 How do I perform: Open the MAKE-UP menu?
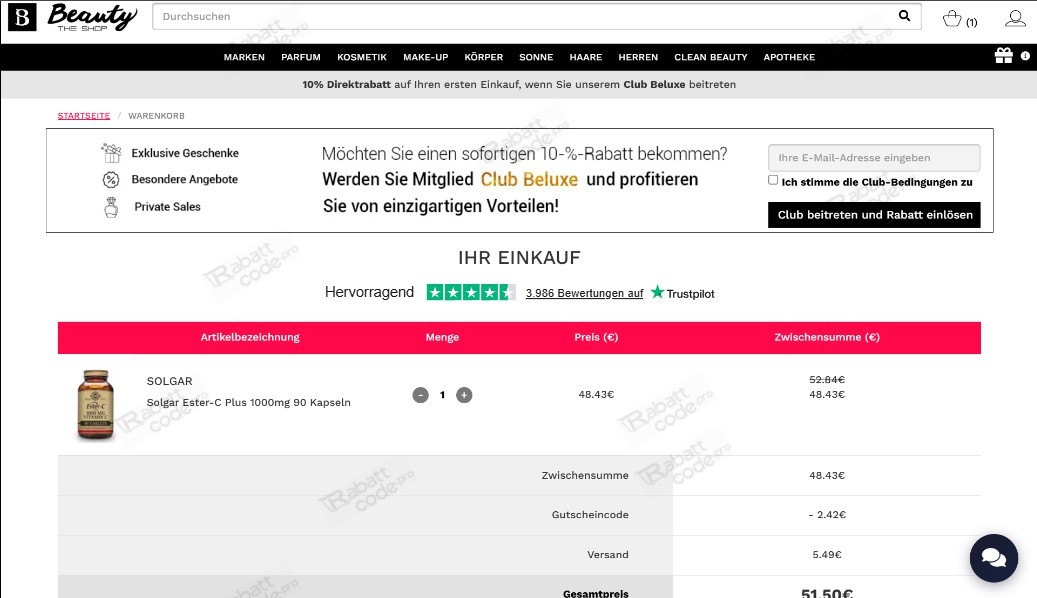426,57
